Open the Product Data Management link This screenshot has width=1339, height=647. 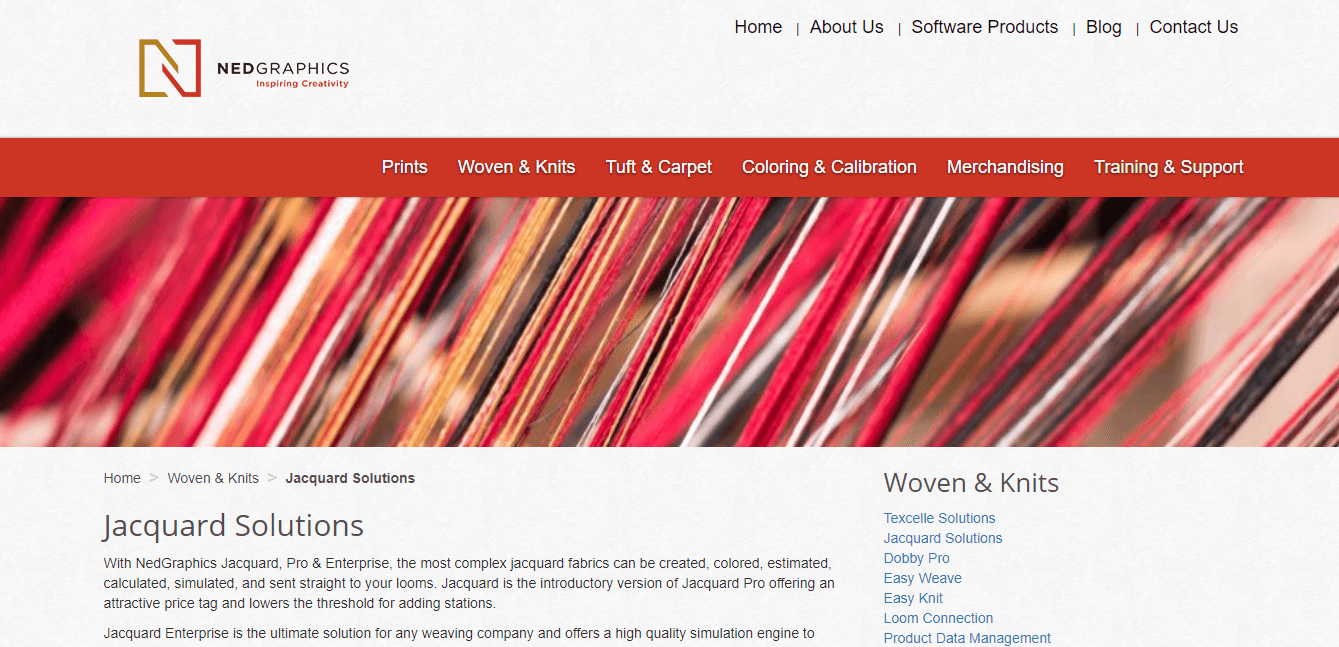(x=967, y=638)
